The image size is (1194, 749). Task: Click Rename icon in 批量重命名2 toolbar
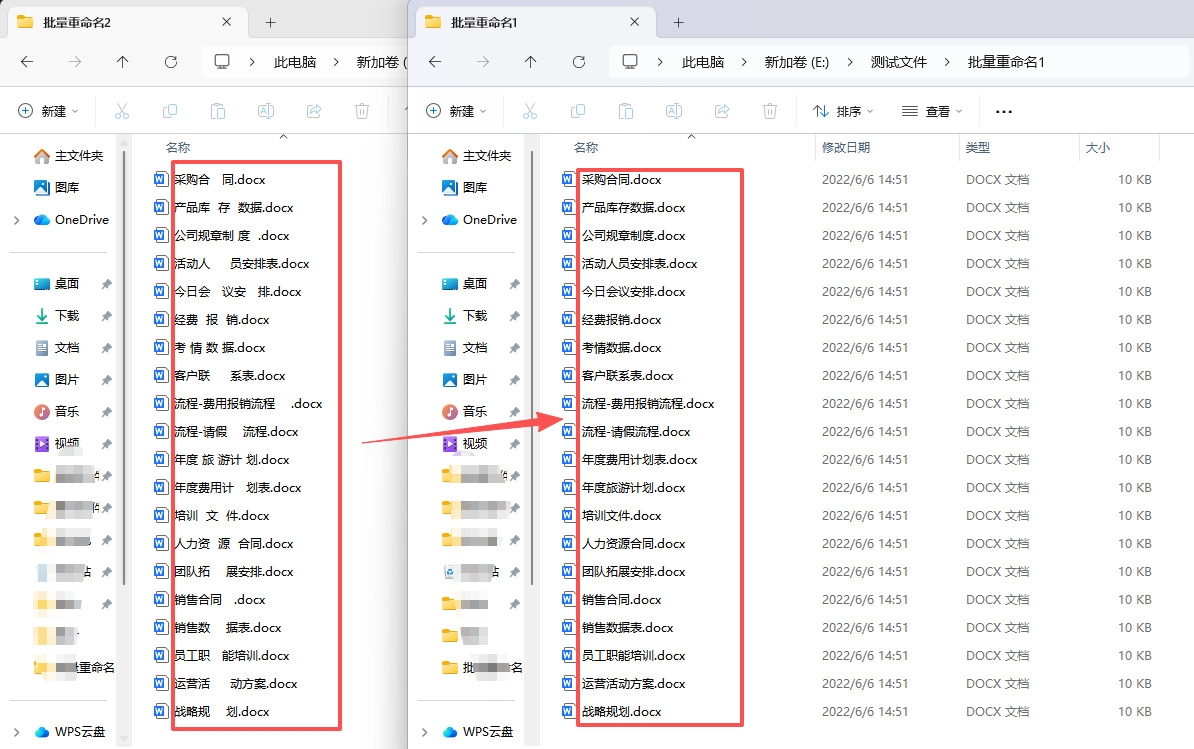click(266, 111)
